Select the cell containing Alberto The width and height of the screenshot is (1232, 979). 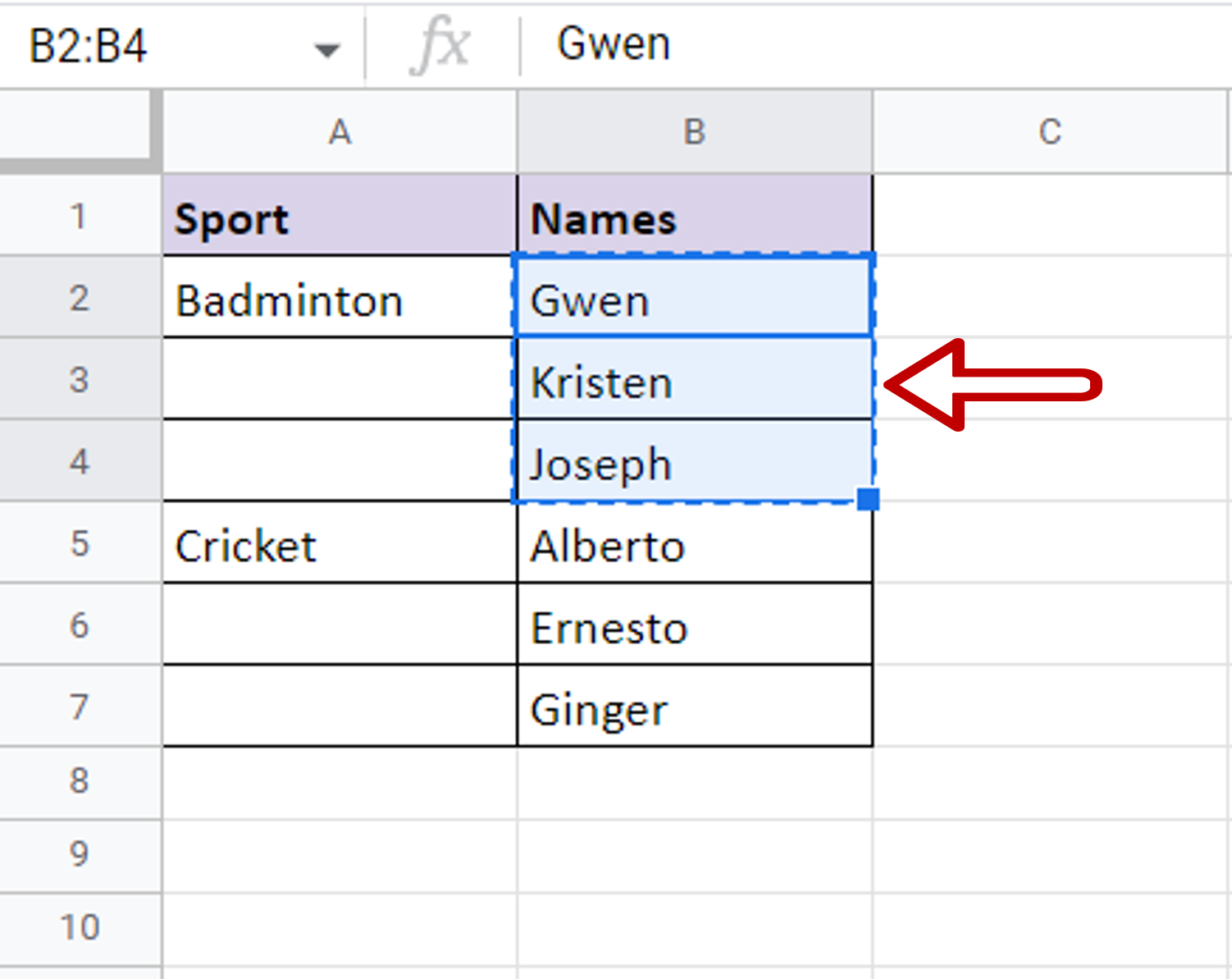(695, 544)
